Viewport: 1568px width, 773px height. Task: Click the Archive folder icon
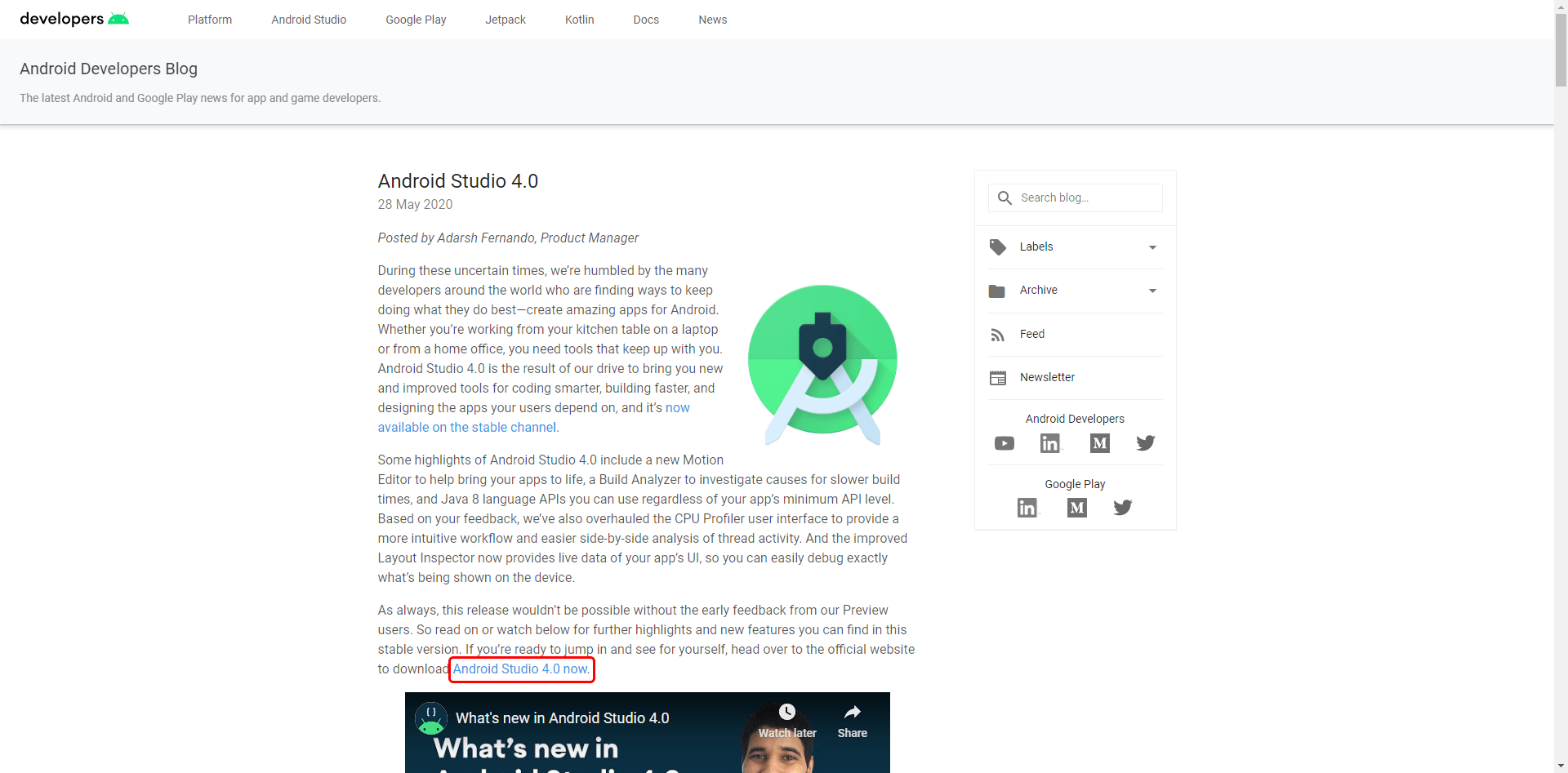click(997, 291)
